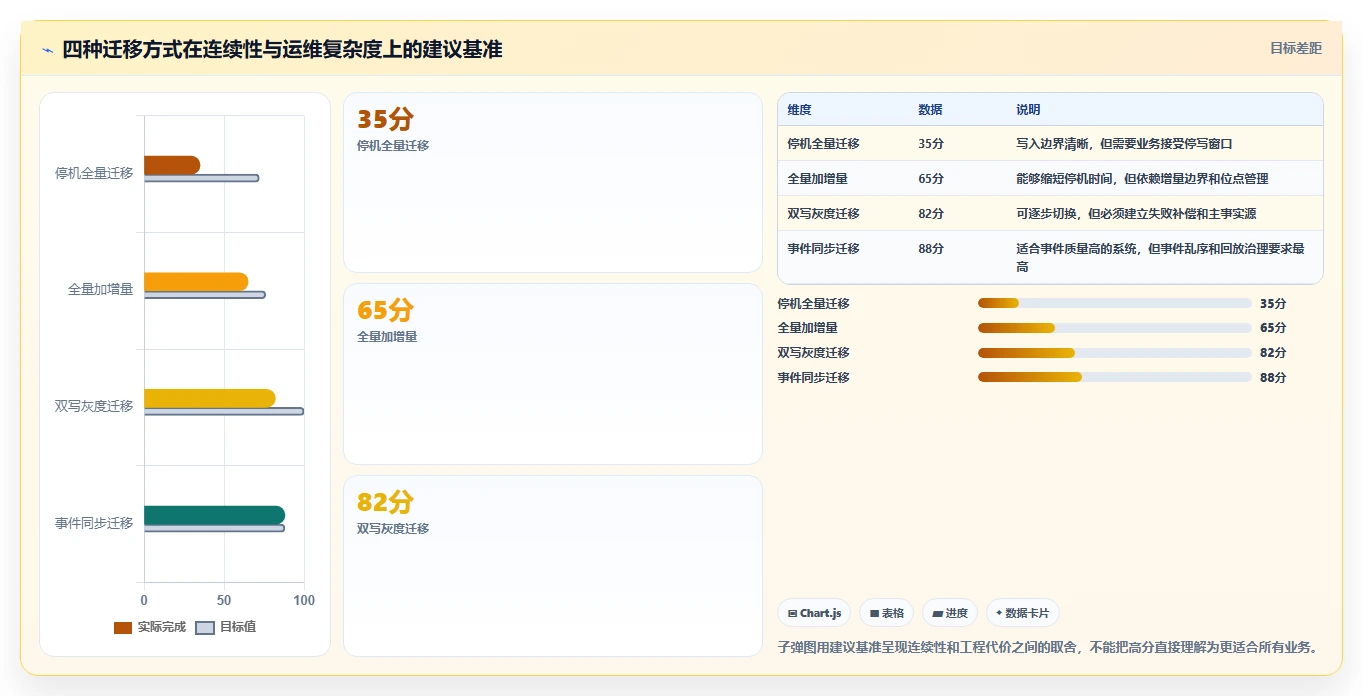Click the 停机全量迁移 chart axis label
The height and width of the screenshot is (696, 1363).
tap(94, 173)
